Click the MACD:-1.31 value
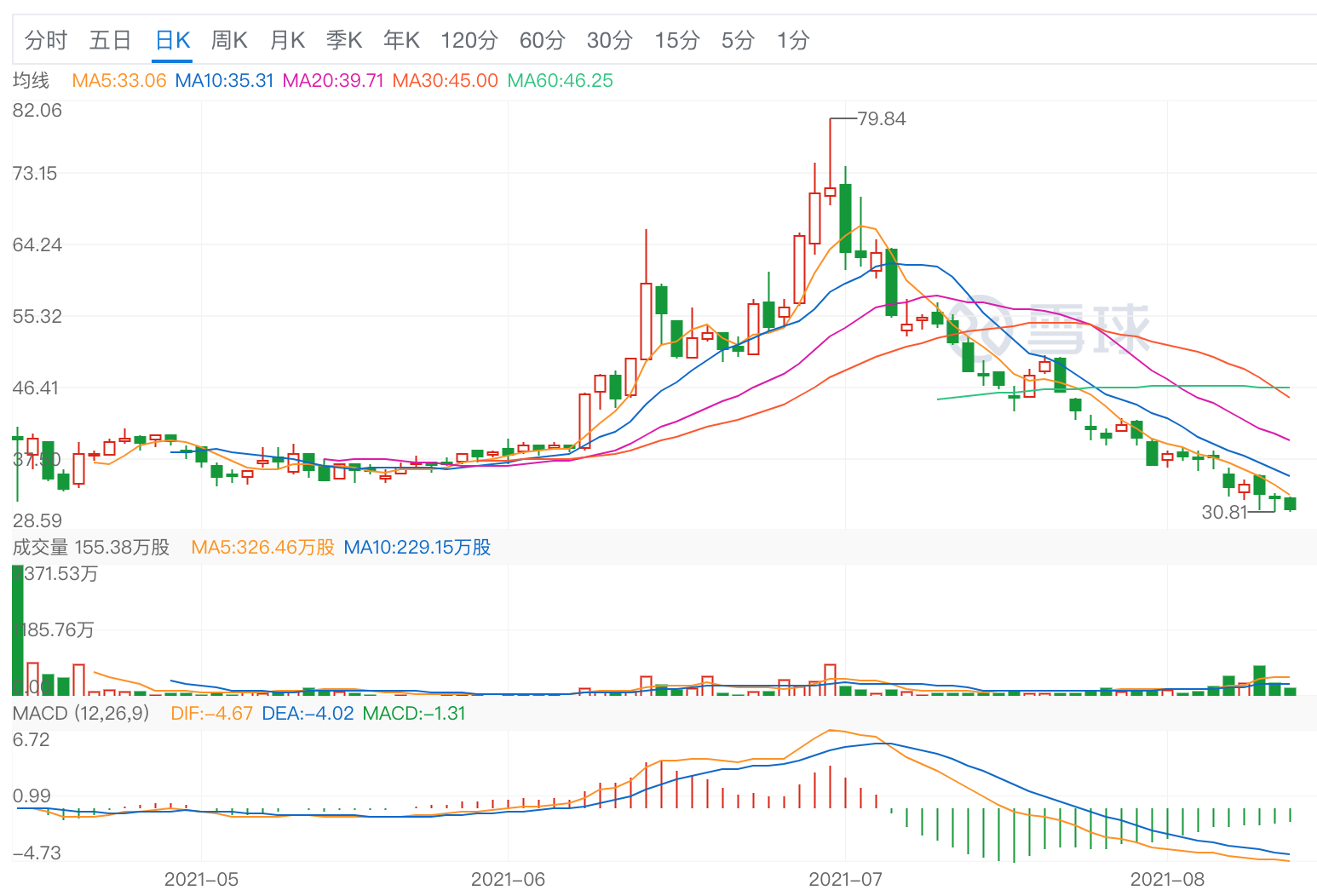 [x=414, y=714]
